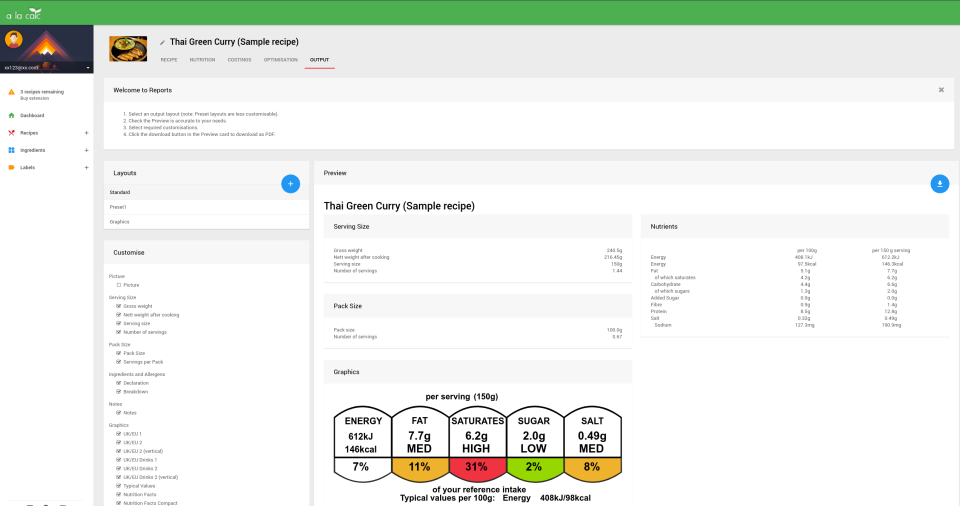Close the Welcome to Reports card
Screen dimensions: 960x506
[x=941, y=90]
